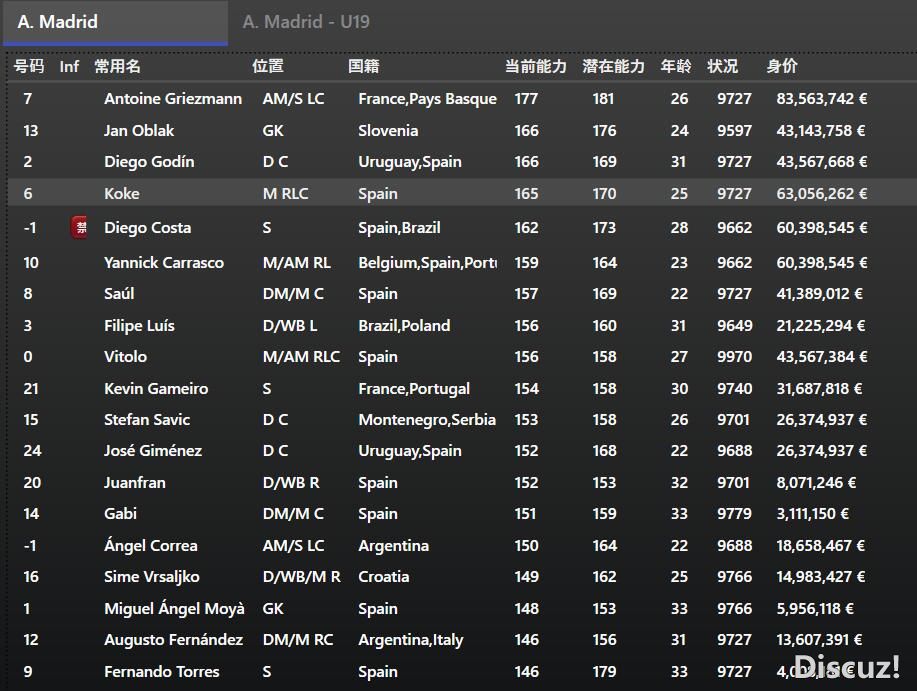Sort by the 身价 column header
The image size is (917, 691).
pos(782,66)
